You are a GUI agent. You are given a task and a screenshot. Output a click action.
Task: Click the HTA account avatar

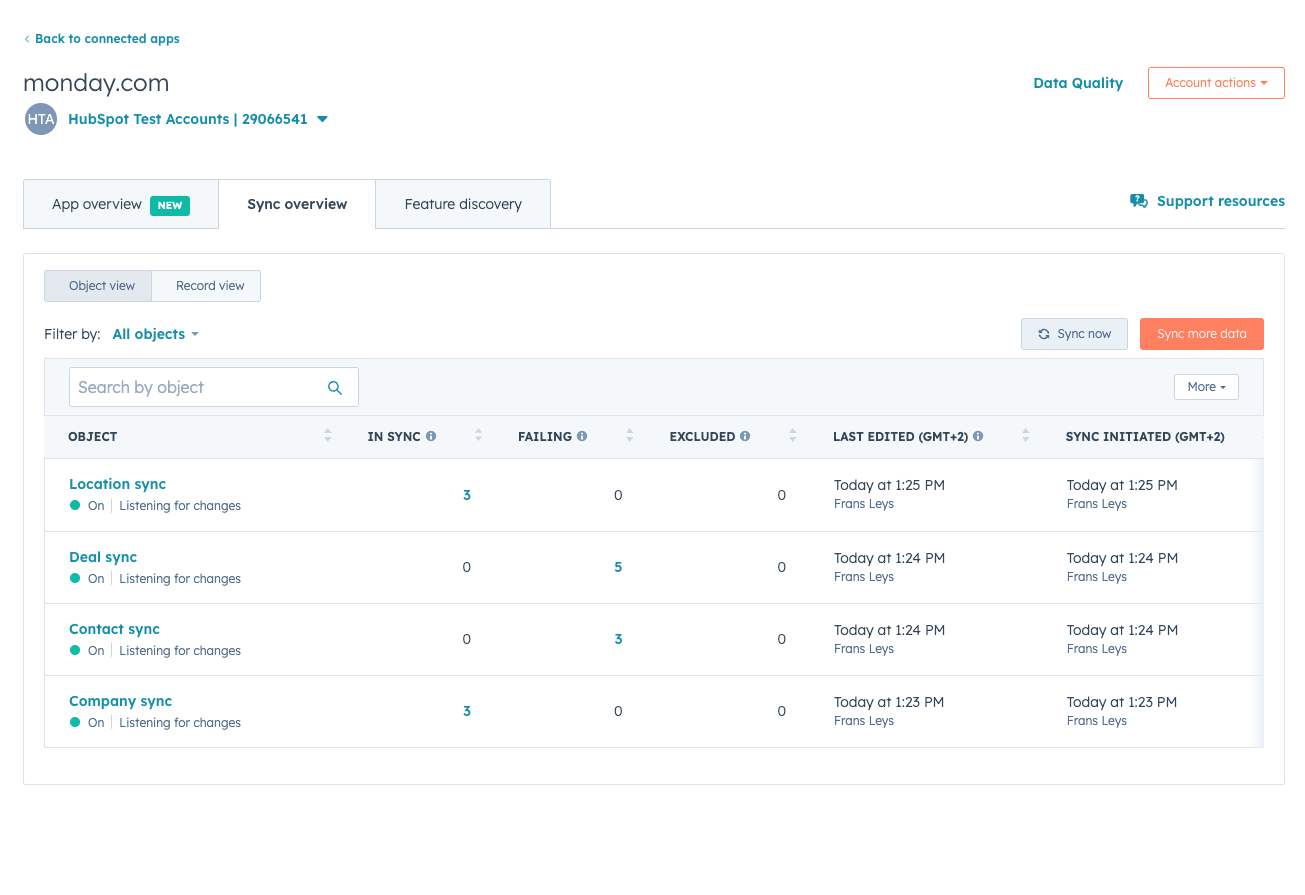41,119
